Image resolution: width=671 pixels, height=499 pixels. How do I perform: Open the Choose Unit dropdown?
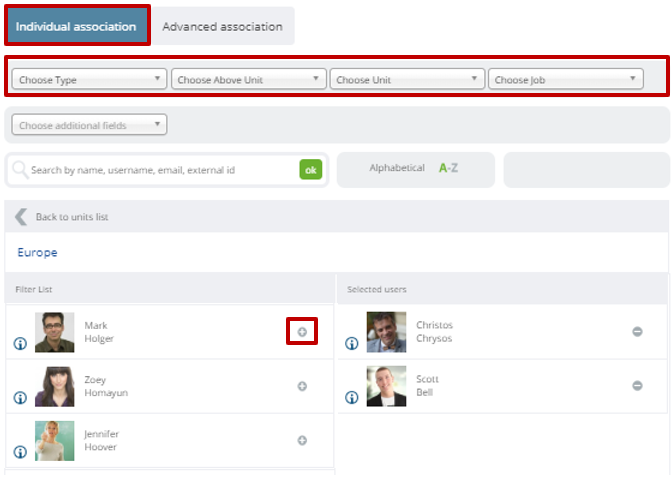tap(407, 79)
